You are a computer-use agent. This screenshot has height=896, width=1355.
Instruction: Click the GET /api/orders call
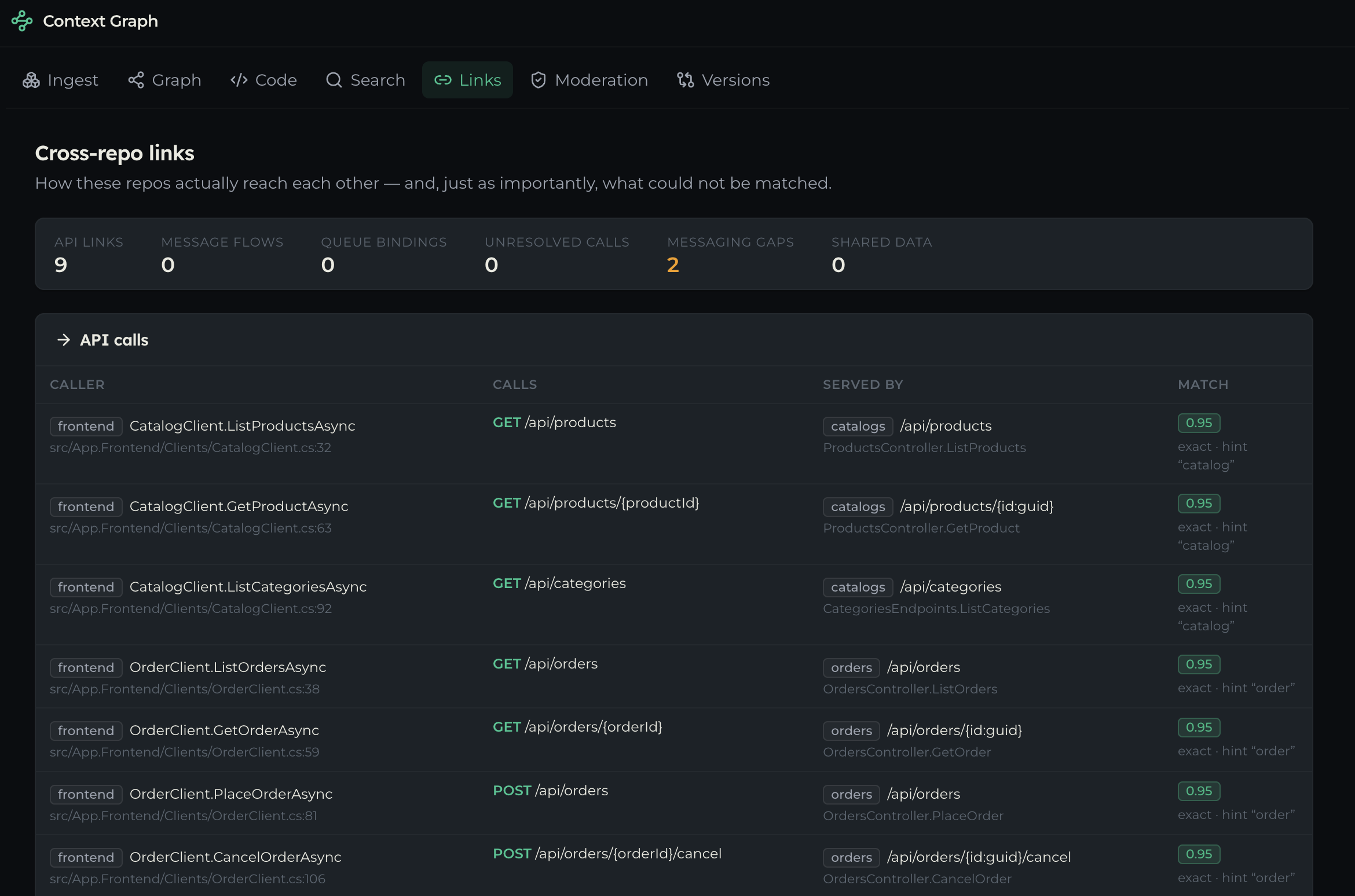(545, 664)
